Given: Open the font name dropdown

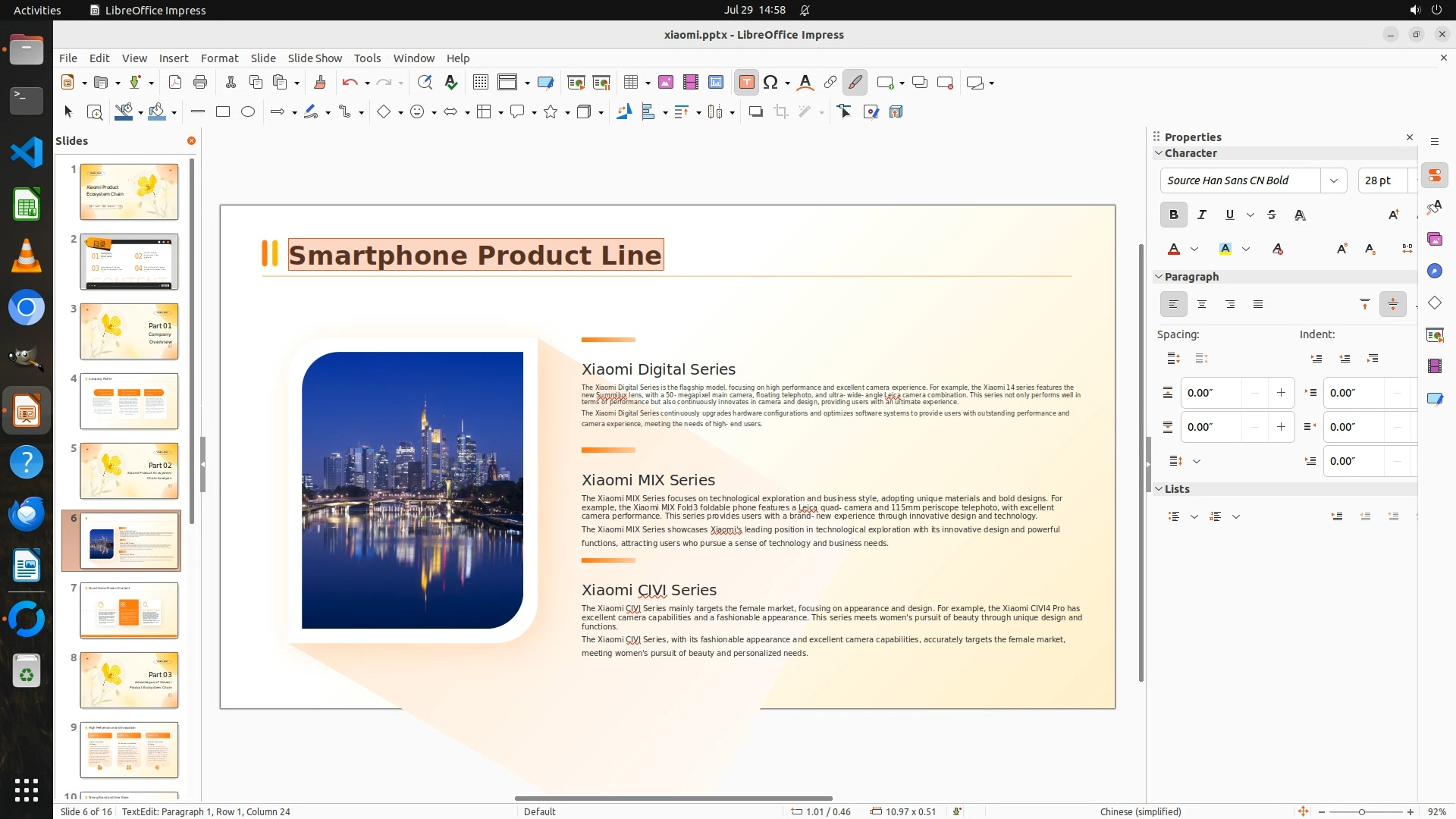Looking at the screenshot, I should click(1333, 180).
